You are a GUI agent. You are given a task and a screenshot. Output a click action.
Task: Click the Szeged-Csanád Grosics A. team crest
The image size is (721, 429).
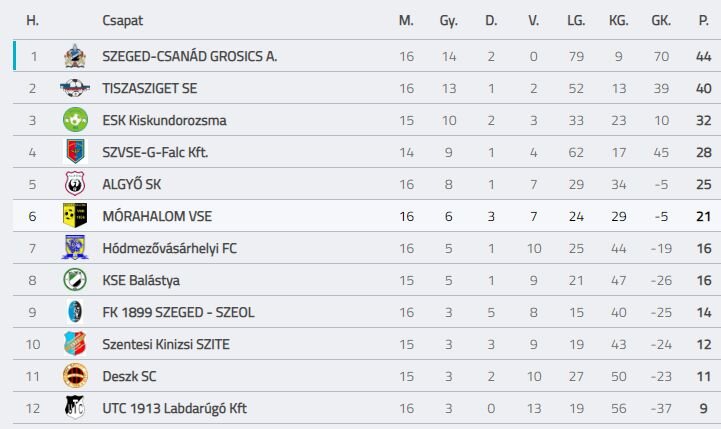pyautogui.click(x=75, y=56)
